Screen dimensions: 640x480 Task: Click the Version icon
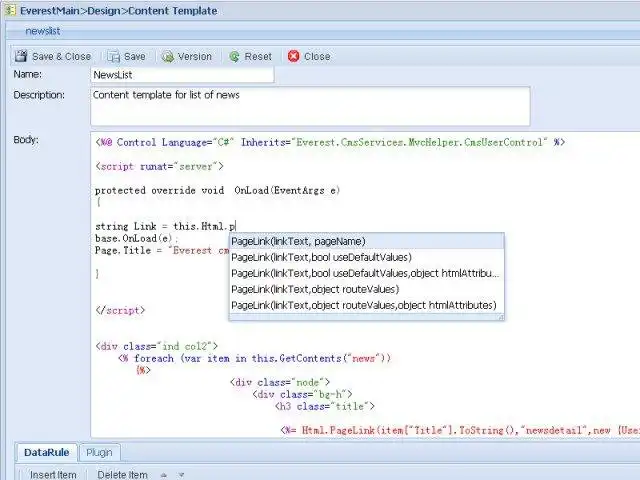[167, 56]
